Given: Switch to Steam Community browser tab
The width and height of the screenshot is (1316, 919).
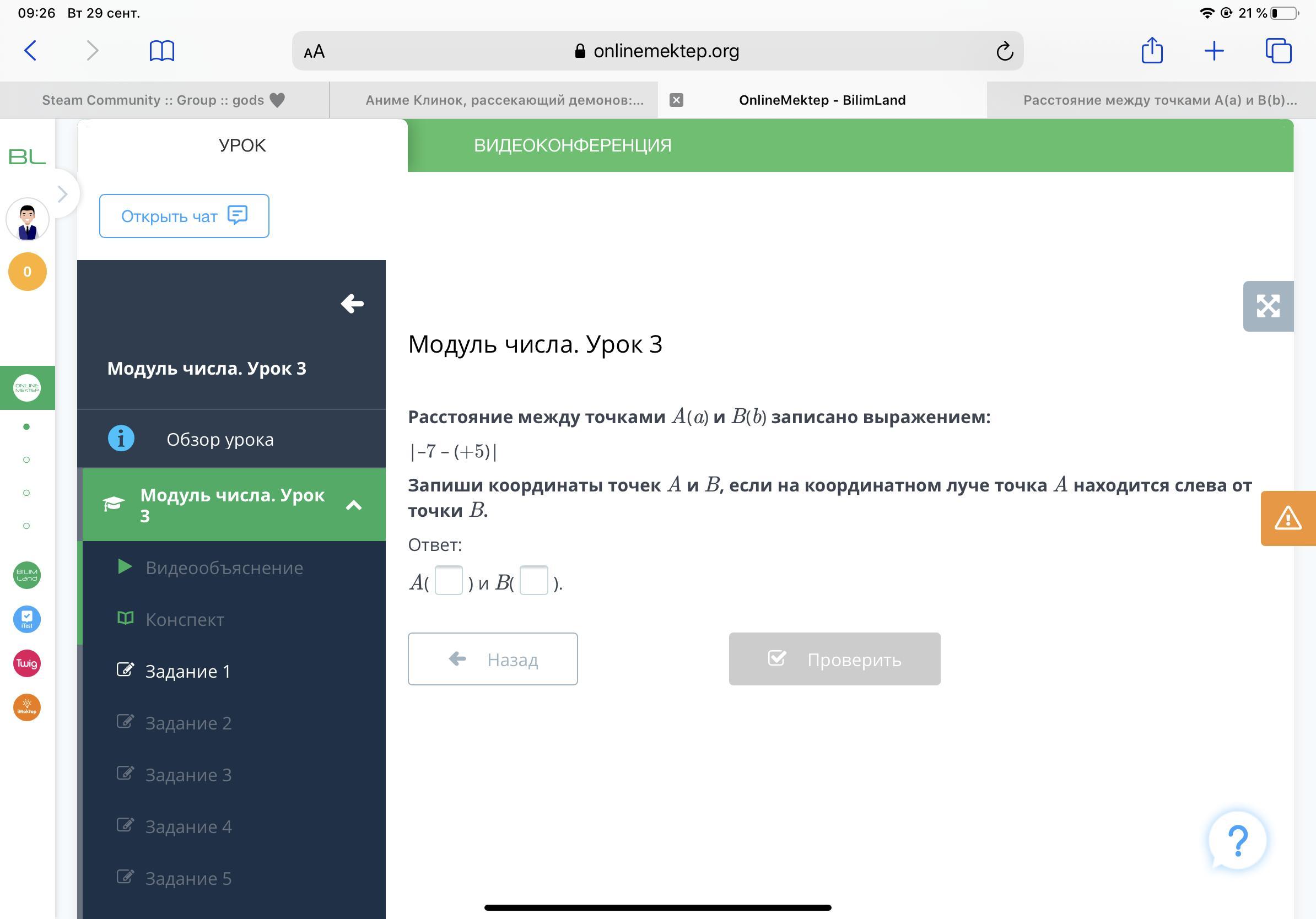Looking at the screenshot, I should [163, 100].
